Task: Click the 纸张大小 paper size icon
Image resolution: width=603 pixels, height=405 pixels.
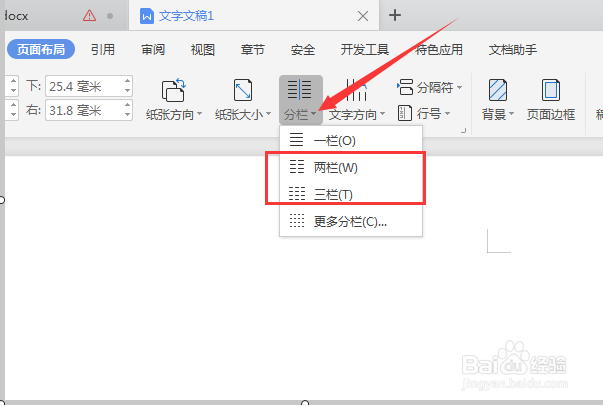Action: [x=243, y=90]
